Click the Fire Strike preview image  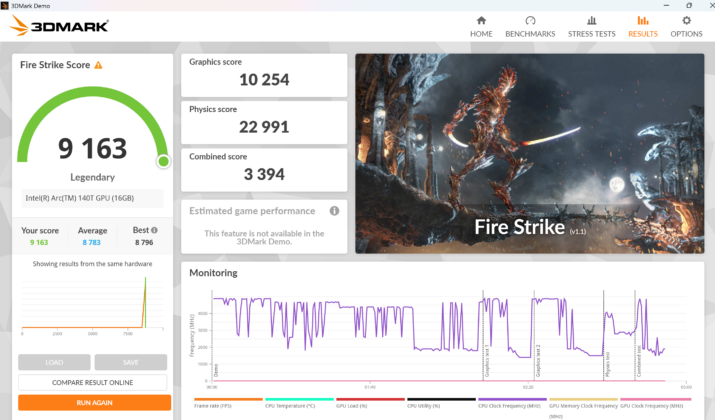click(x=529, y=154)
